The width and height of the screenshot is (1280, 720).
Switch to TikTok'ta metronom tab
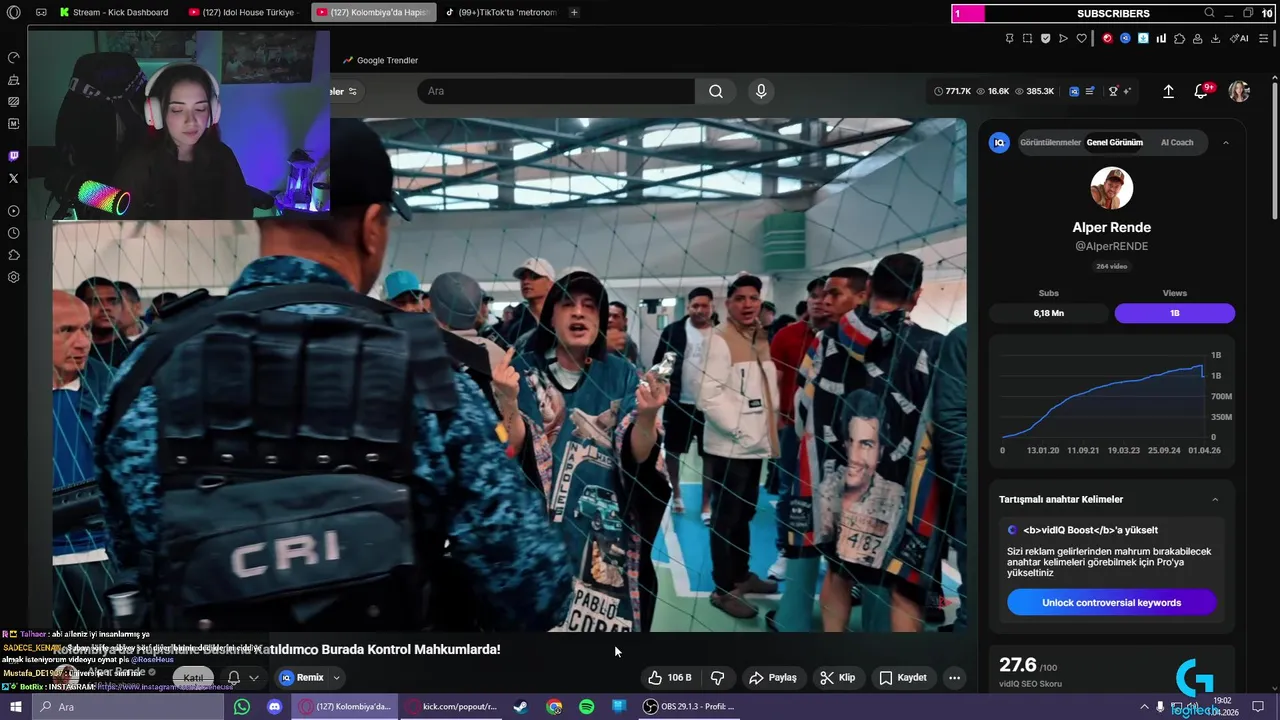500,12
